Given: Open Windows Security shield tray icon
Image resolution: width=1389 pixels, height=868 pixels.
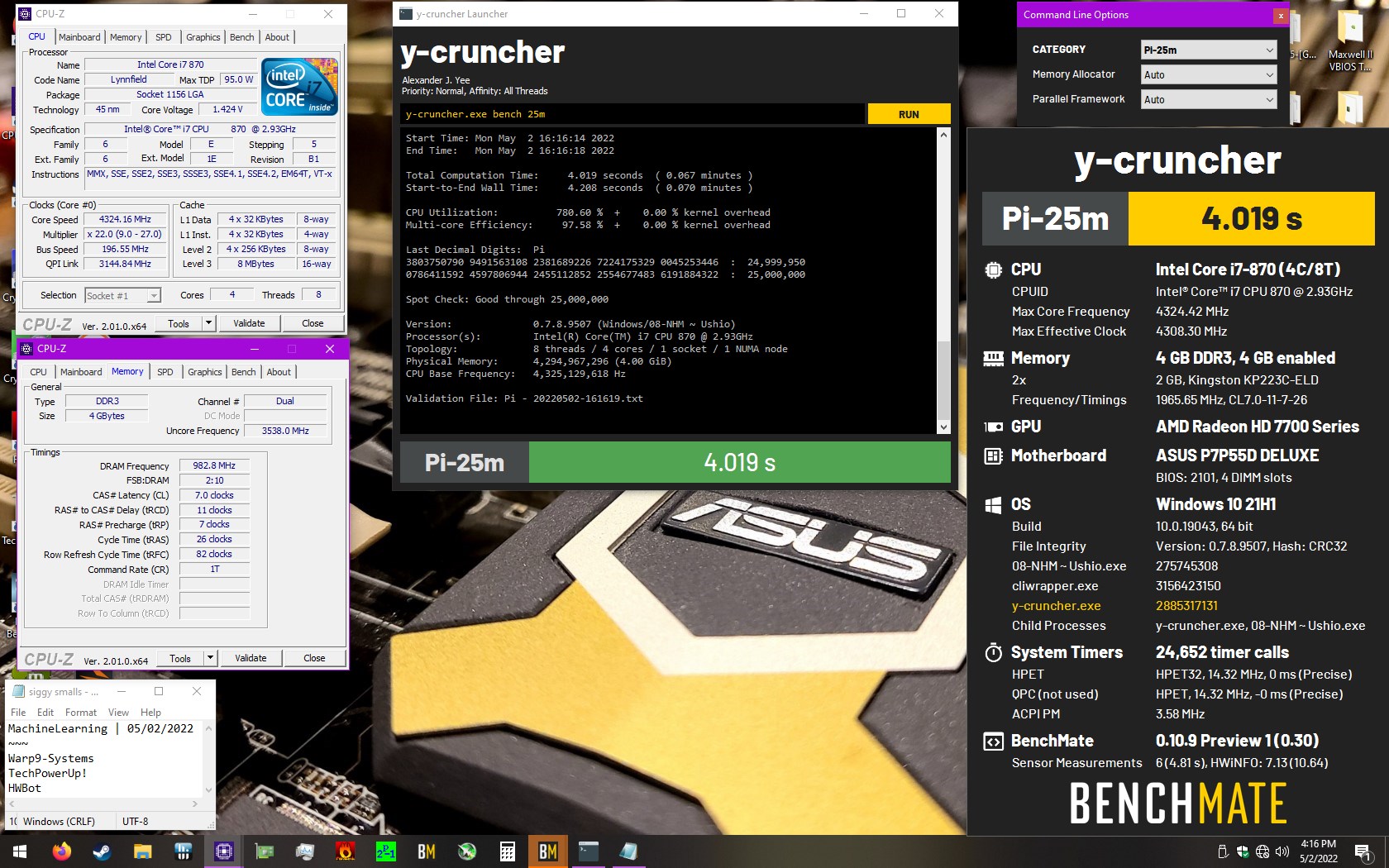Looking at the screenshot, I should tap(1243, 851).
